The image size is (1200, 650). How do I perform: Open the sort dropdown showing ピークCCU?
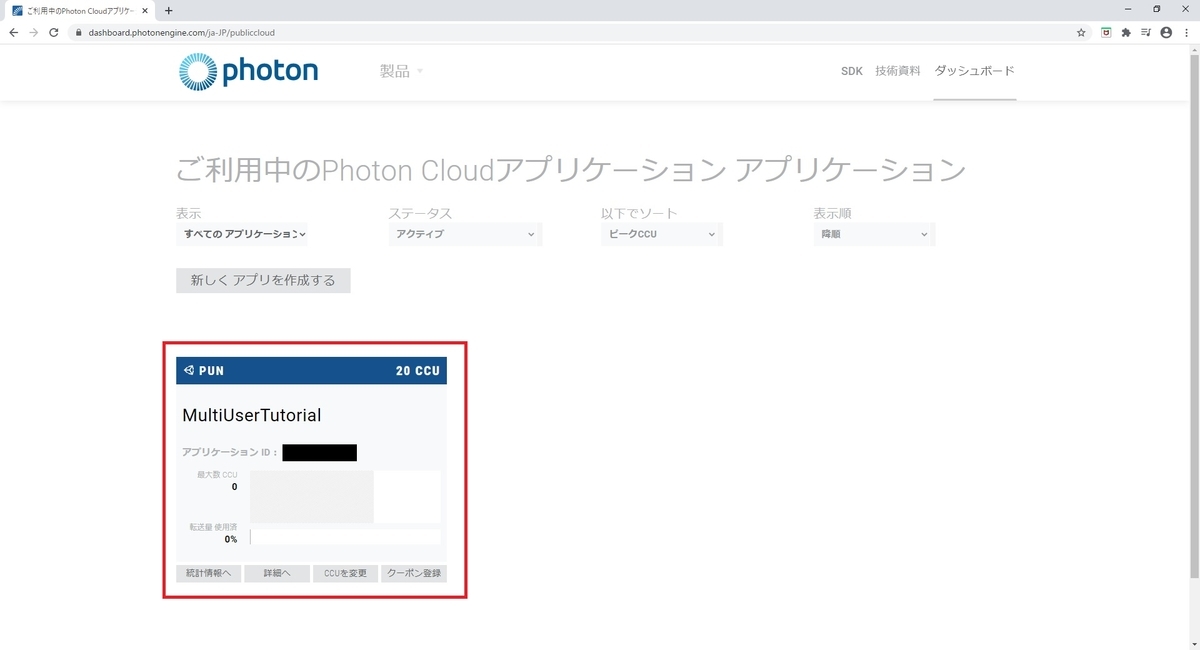click(661, 234)
